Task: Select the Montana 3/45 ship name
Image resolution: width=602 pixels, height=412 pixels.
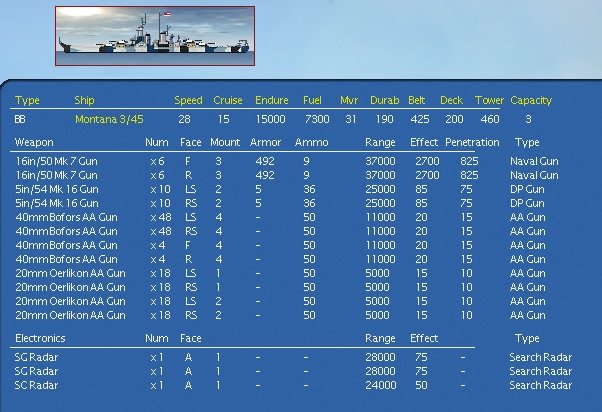Action: [x=109, y=119]
